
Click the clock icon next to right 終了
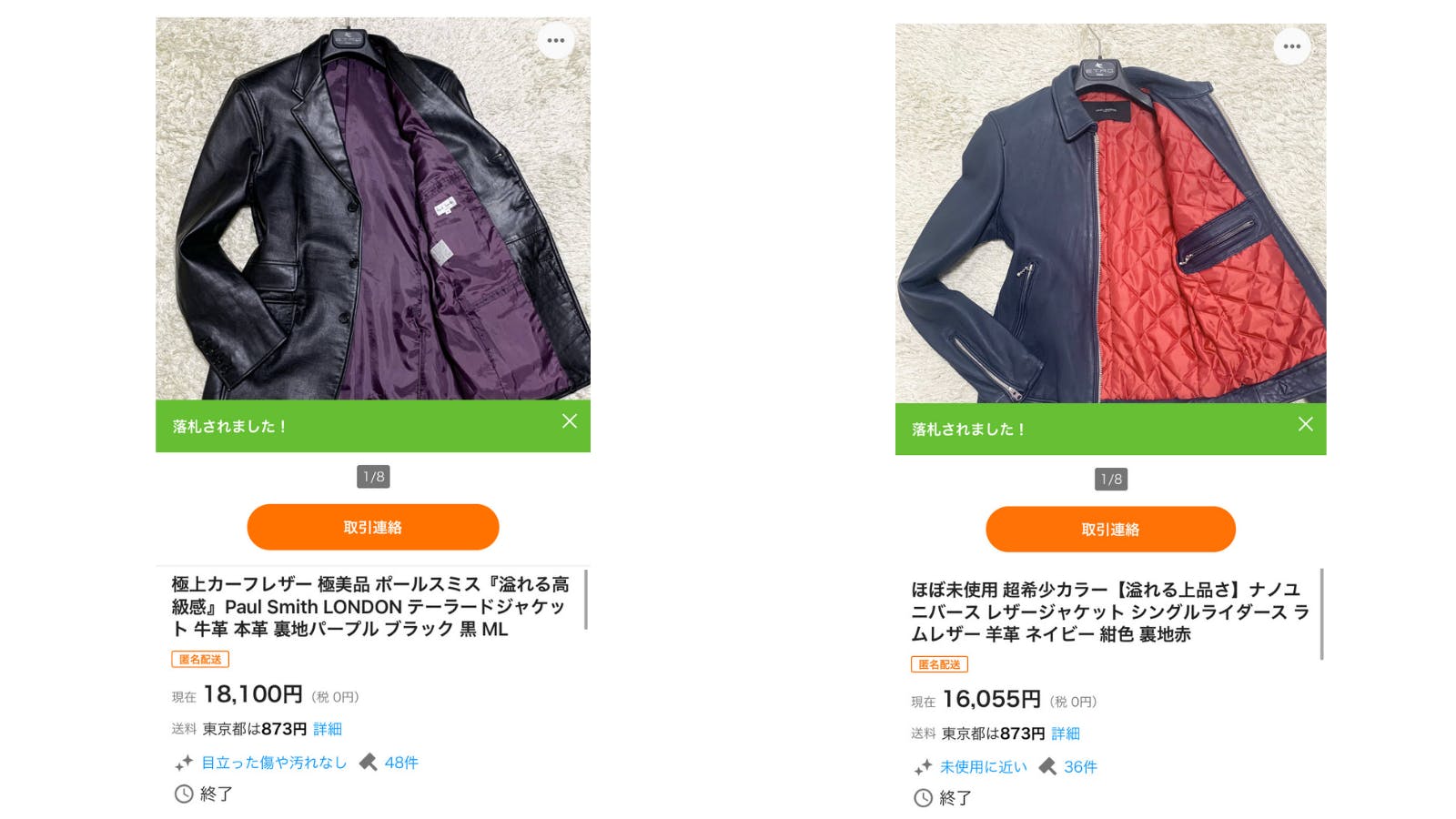point(923,798)
